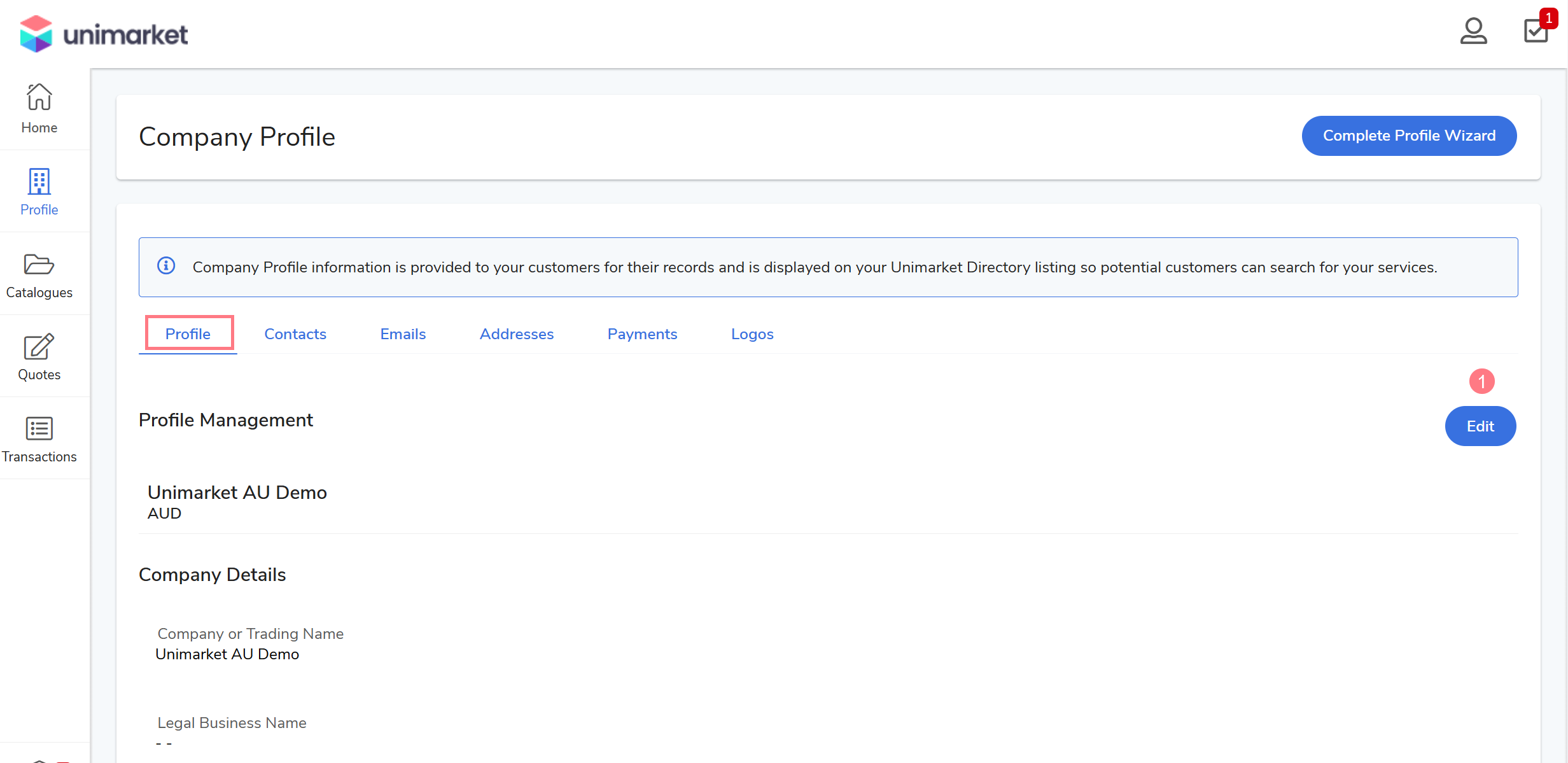
Task: Click the Company or Trading Name value
Action: point(227,654)
